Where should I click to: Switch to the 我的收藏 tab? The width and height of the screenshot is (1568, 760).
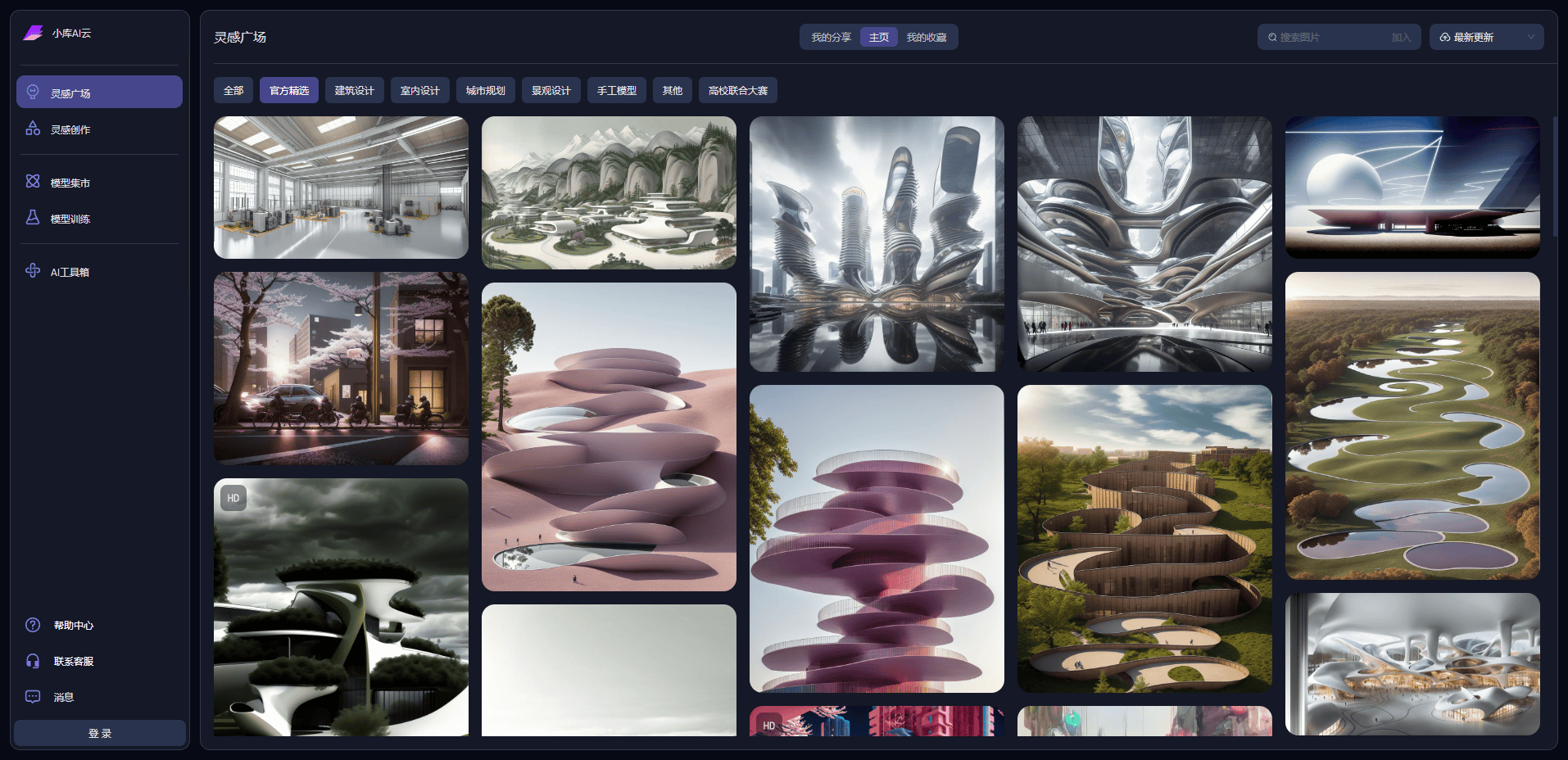[x=927, y=37]
